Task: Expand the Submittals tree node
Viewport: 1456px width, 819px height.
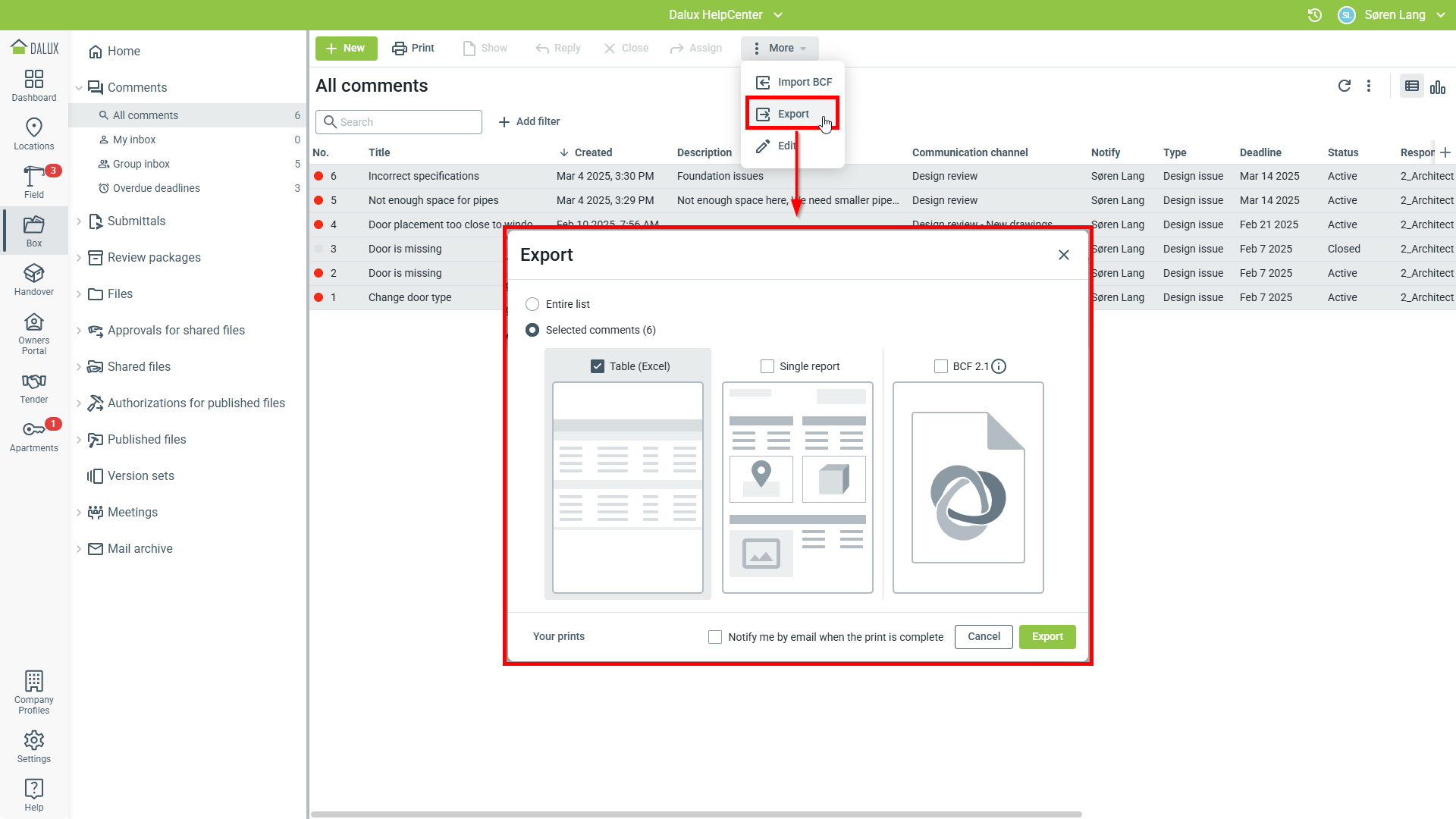Action: click(x=79, y=221)
